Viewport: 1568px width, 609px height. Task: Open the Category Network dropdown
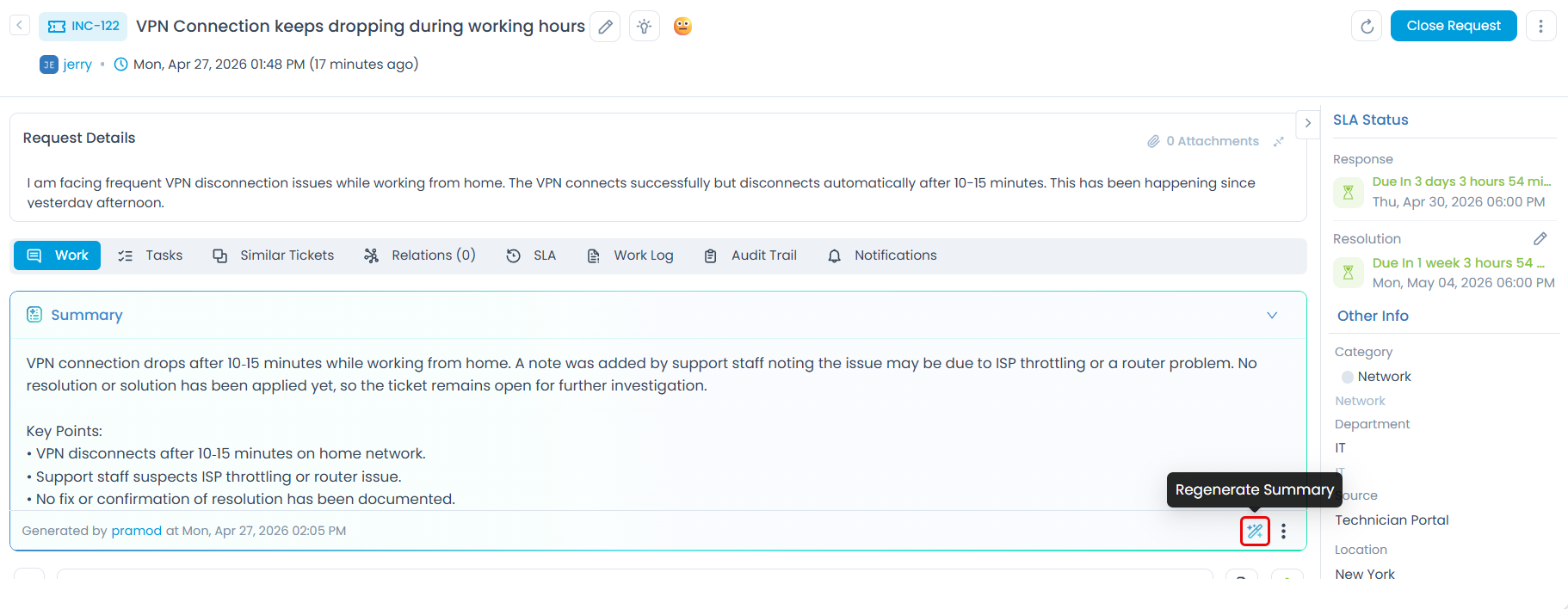pos(1384,377)
